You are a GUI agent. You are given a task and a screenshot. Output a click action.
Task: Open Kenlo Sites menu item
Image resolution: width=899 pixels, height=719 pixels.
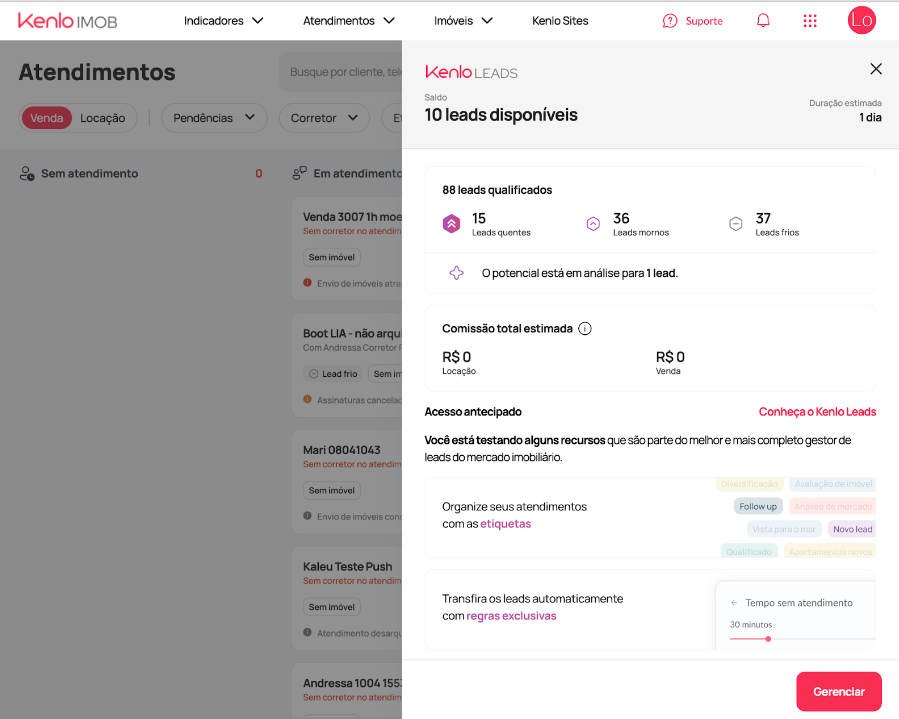click(560, 21)
